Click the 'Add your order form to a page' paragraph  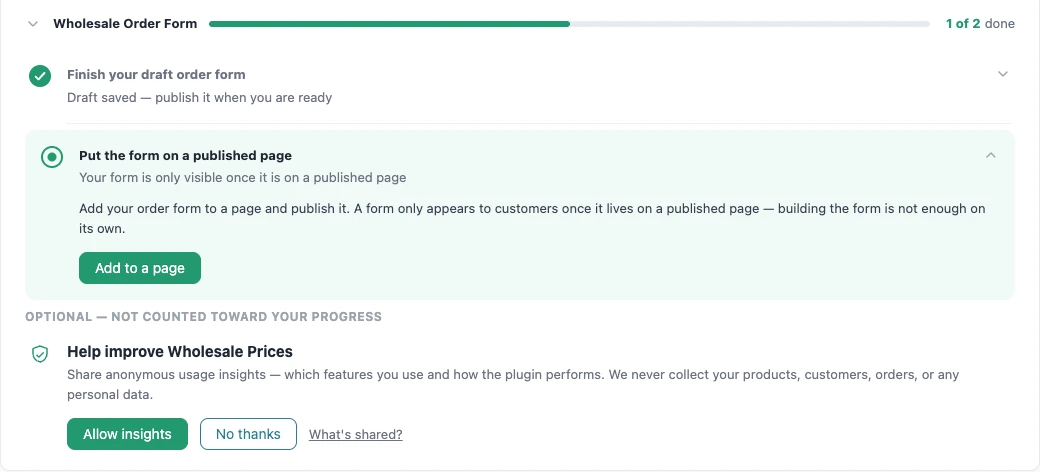(x=532, y=219)
